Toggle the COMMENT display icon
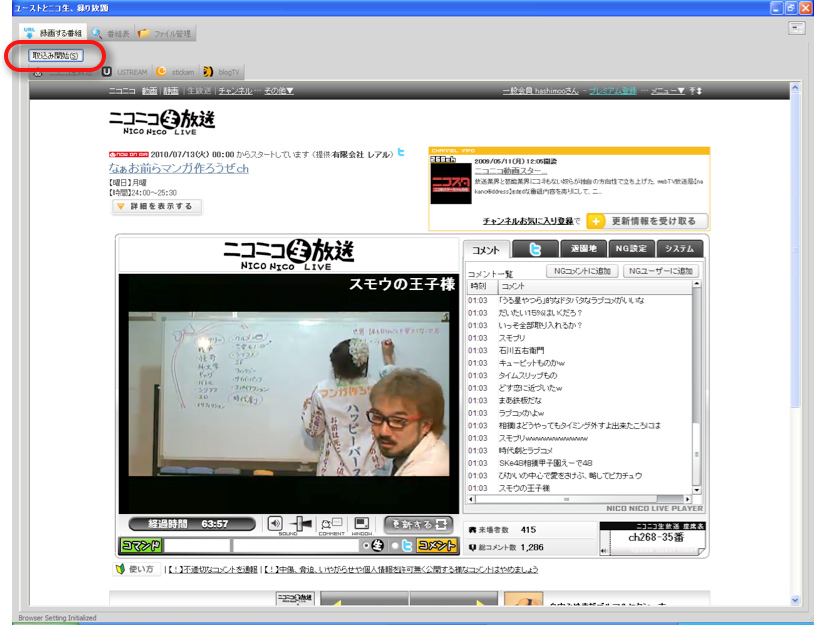Image resolution: width=814 pixels, height=625 pixels. coord(331,523)
